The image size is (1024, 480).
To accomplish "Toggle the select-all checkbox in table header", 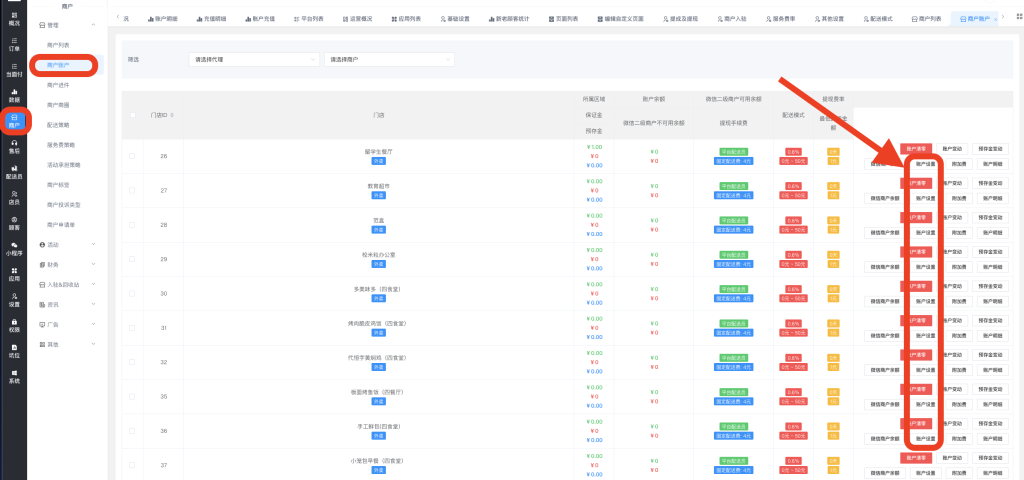I will pos(133,116).
